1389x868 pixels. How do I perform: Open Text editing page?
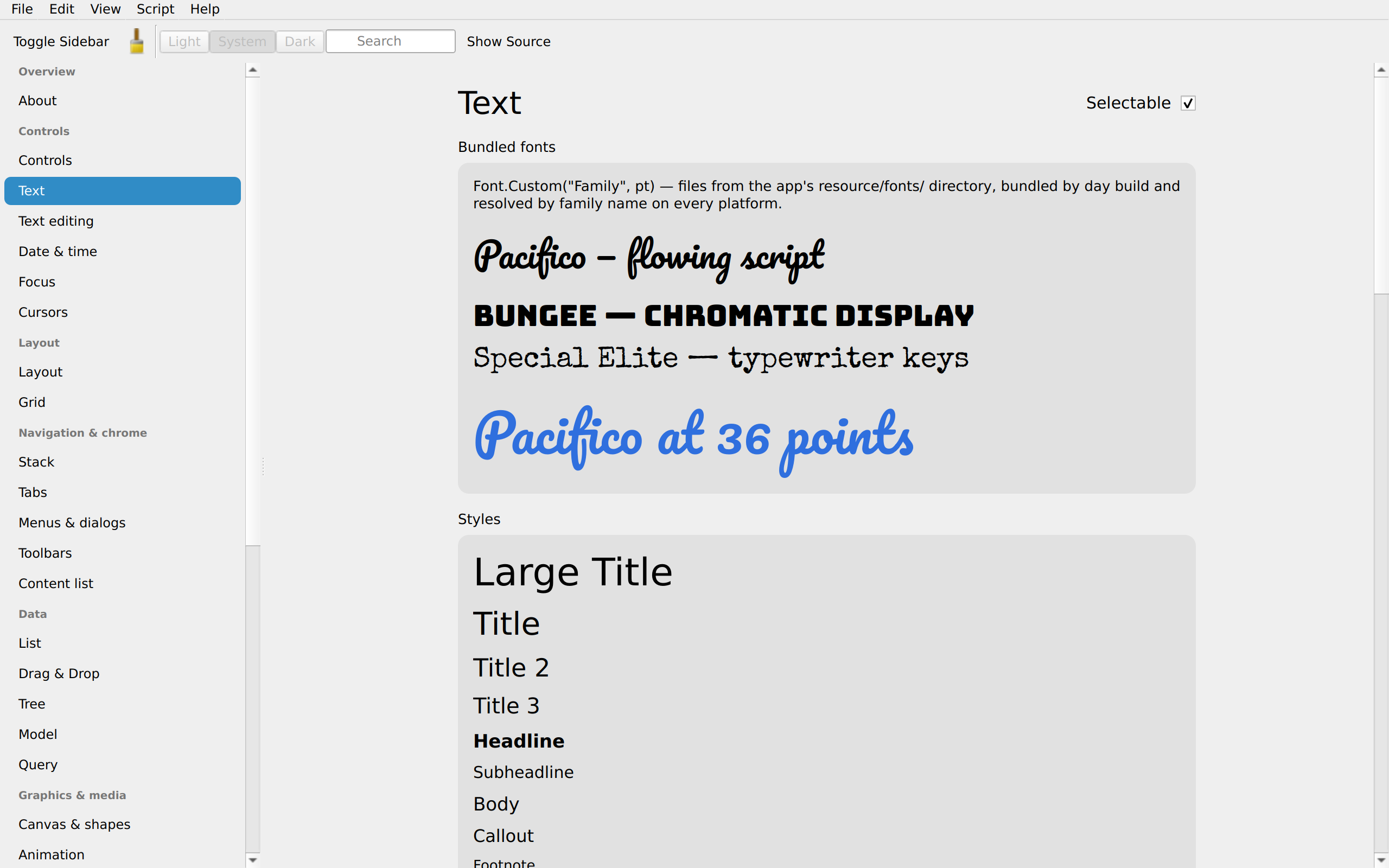[122, 221]
